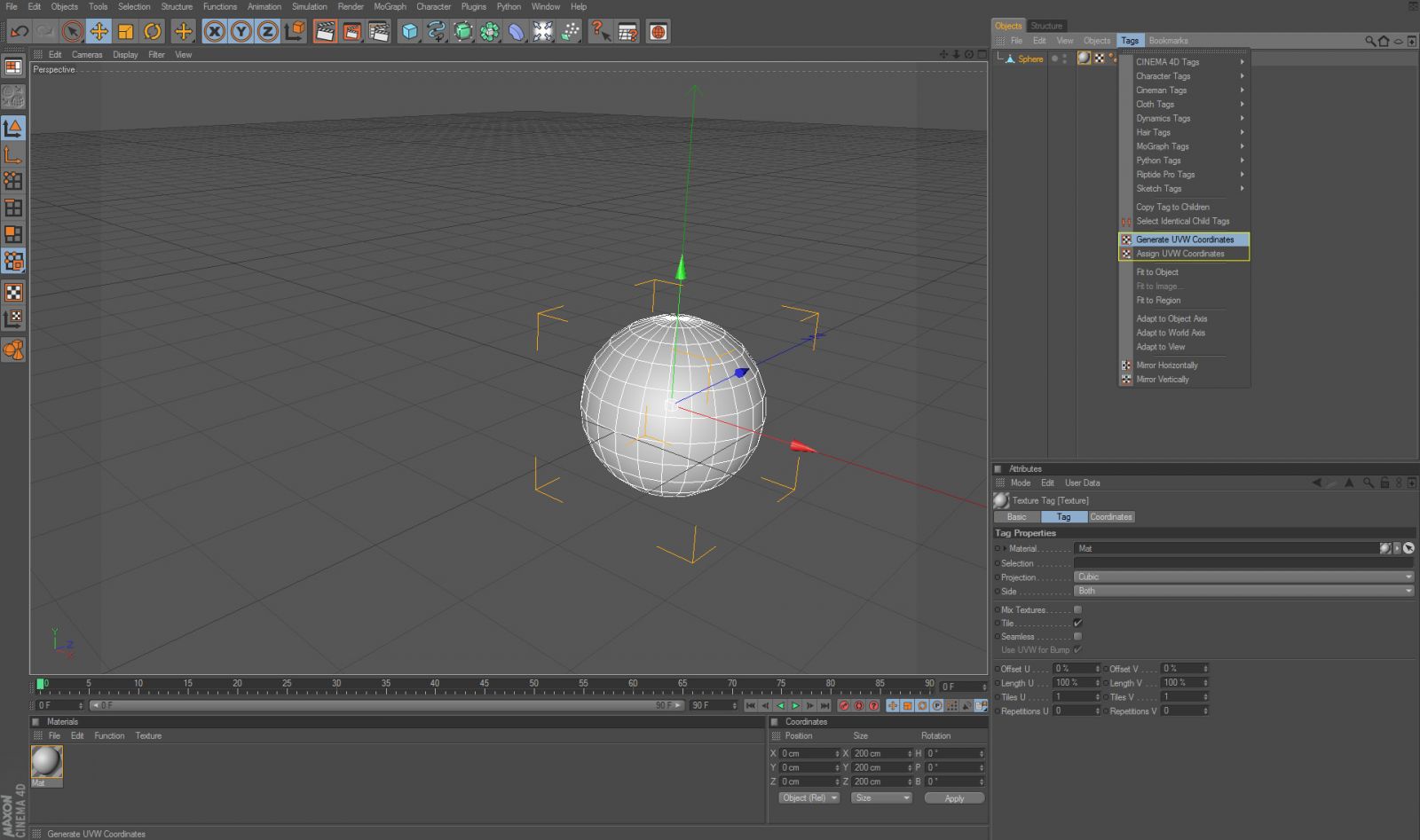Open the Side dropdown showing Both

(1242, 591)
